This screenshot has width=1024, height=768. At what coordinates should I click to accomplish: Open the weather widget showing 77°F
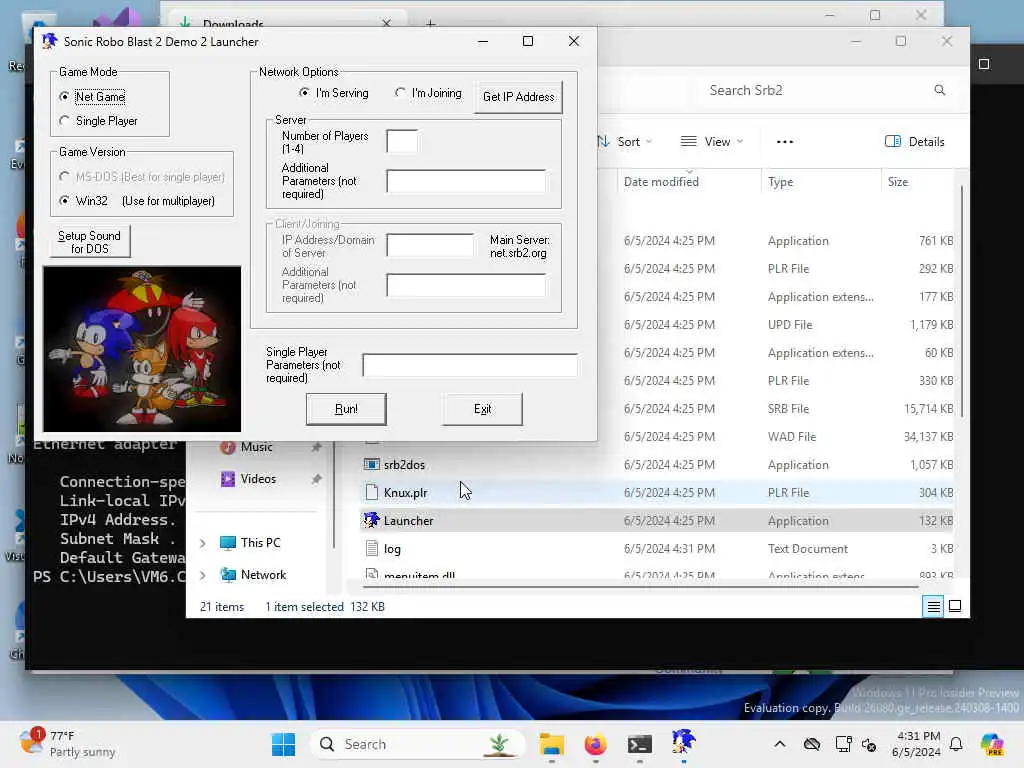click(x=69, y=744)
